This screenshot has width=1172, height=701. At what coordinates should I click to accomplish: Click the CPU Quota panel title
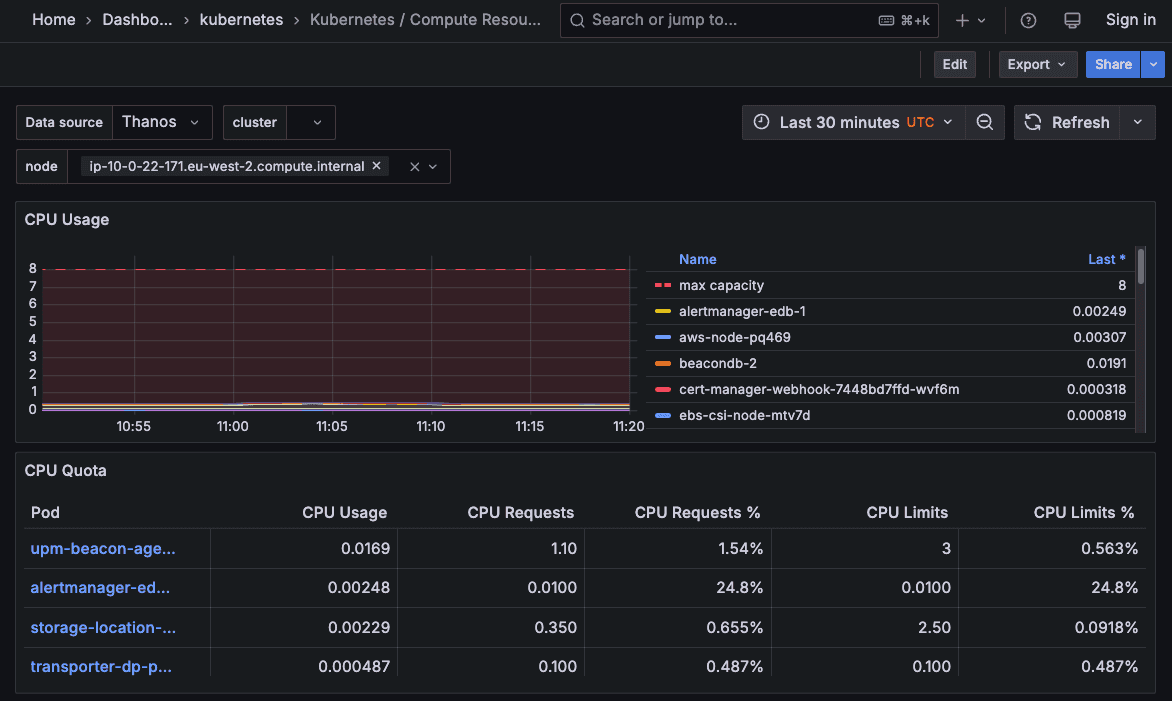pos(65,471)
